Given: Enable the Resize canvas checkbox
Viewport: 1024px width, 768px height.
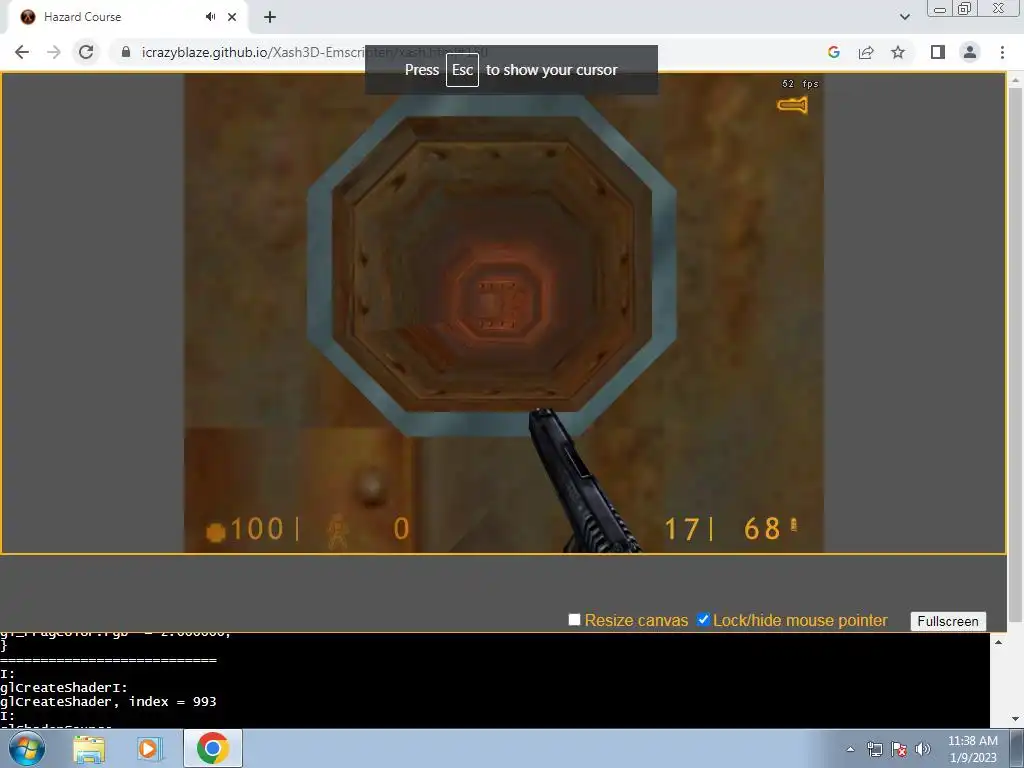Looking at the screenshot, I should click(x=574, y=619).
